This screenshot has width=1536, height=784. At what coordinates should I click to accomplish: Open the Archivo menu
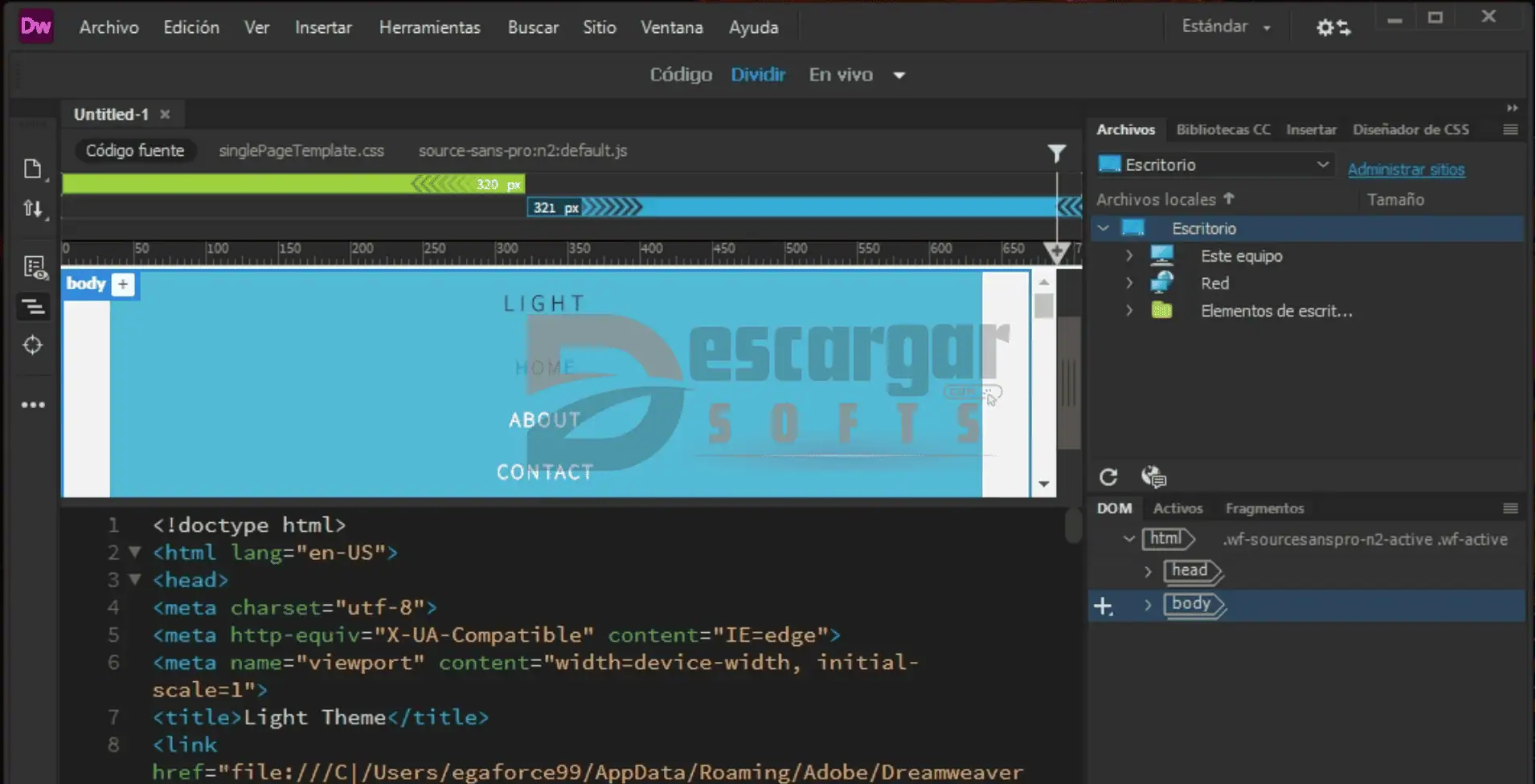[109, 27]
